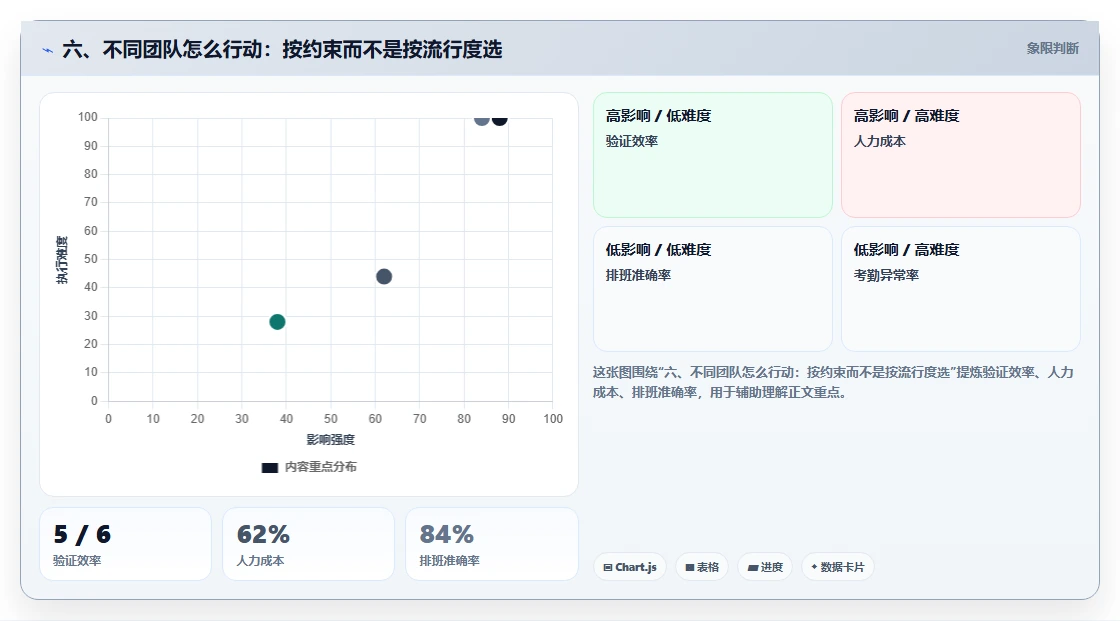Toggle the 内容重点分布 legend swatch
This screenshot has height=621, width=1120.
click(269, 467)
